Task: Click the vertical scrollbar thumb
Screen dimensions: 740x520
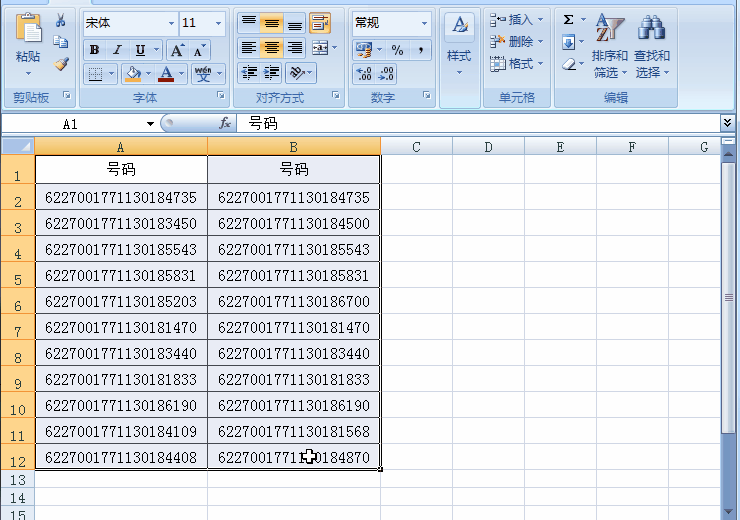Action: point(728,297)
